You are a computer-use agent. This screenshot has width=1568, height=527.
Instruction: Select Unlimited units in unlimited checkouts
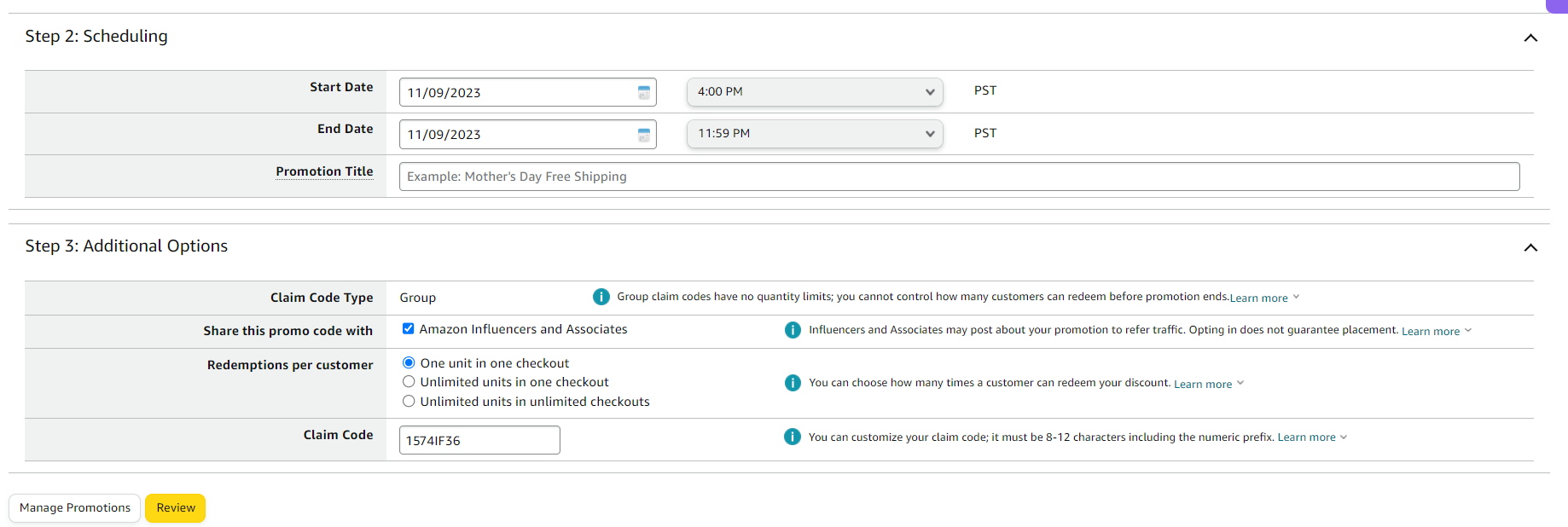[409, 402]
